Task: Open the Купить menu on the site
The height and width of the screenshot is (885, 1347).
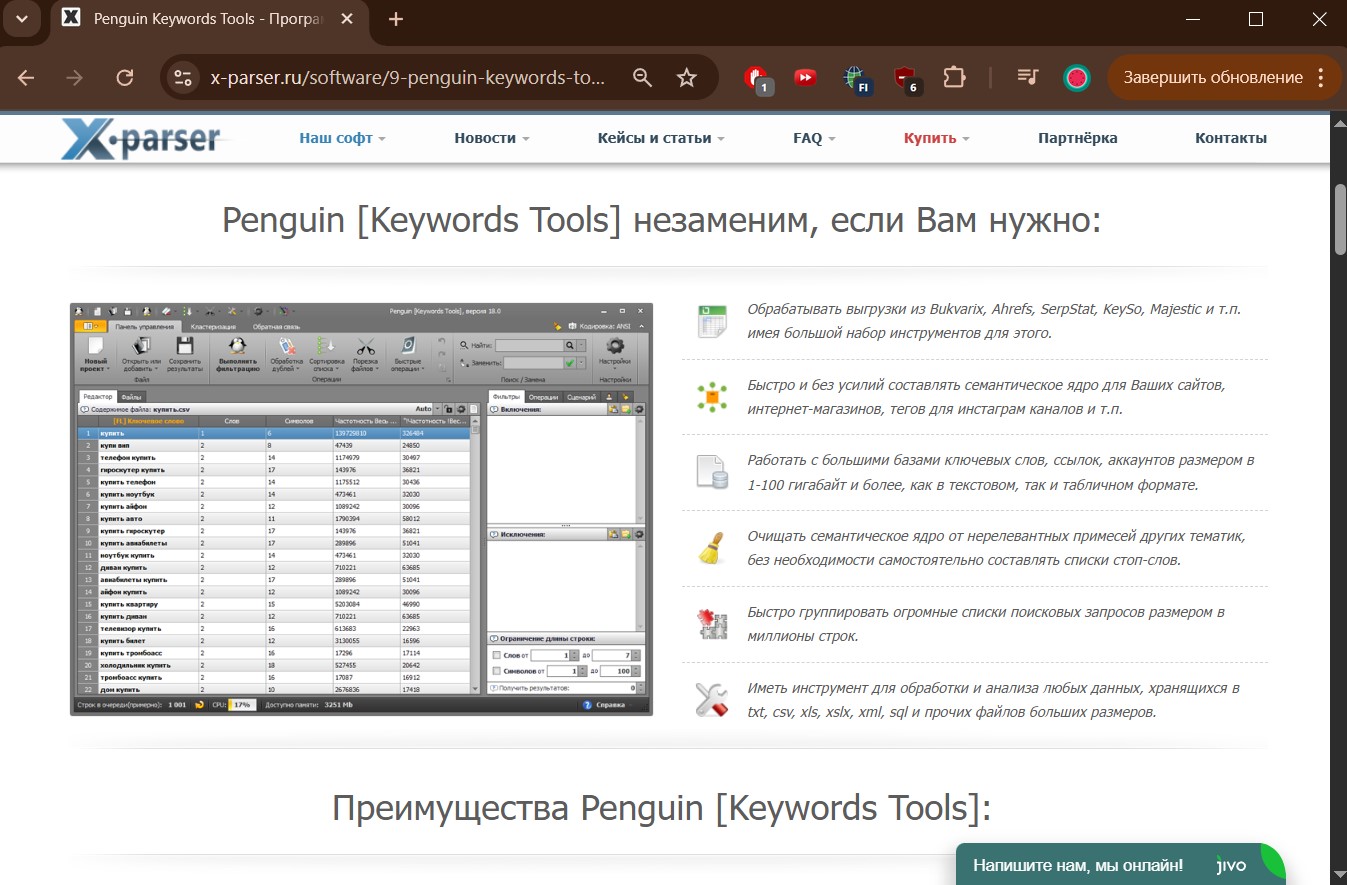Action: point(930,138)
